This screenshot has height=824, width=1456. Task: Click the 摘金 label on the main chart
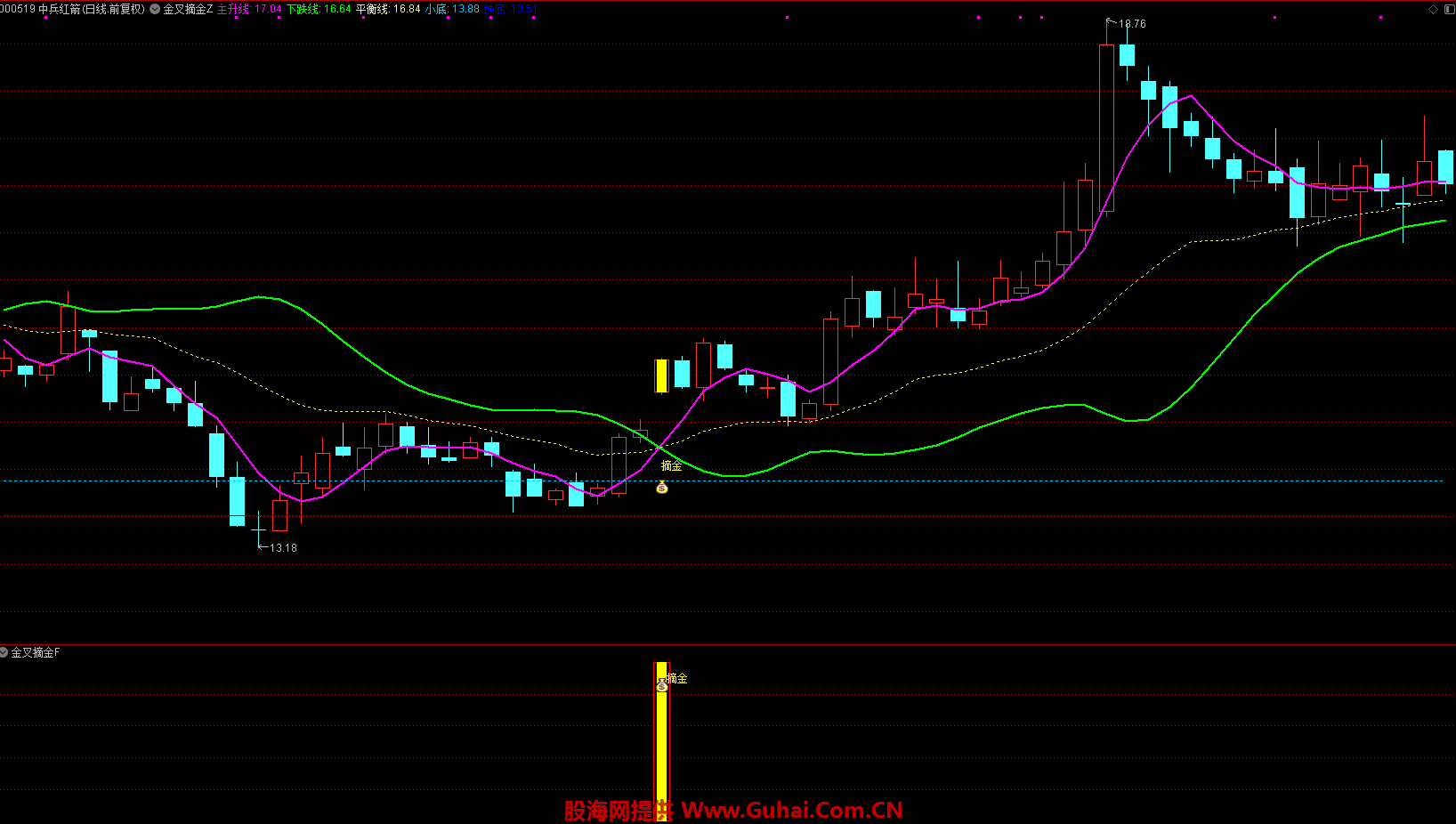(672, 466)
